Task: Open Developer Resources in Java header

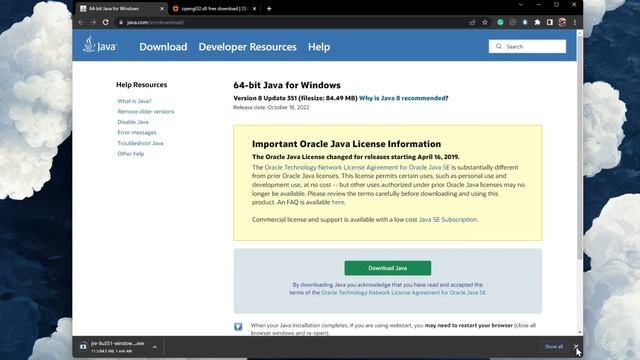Action: (x=247, y=47)
